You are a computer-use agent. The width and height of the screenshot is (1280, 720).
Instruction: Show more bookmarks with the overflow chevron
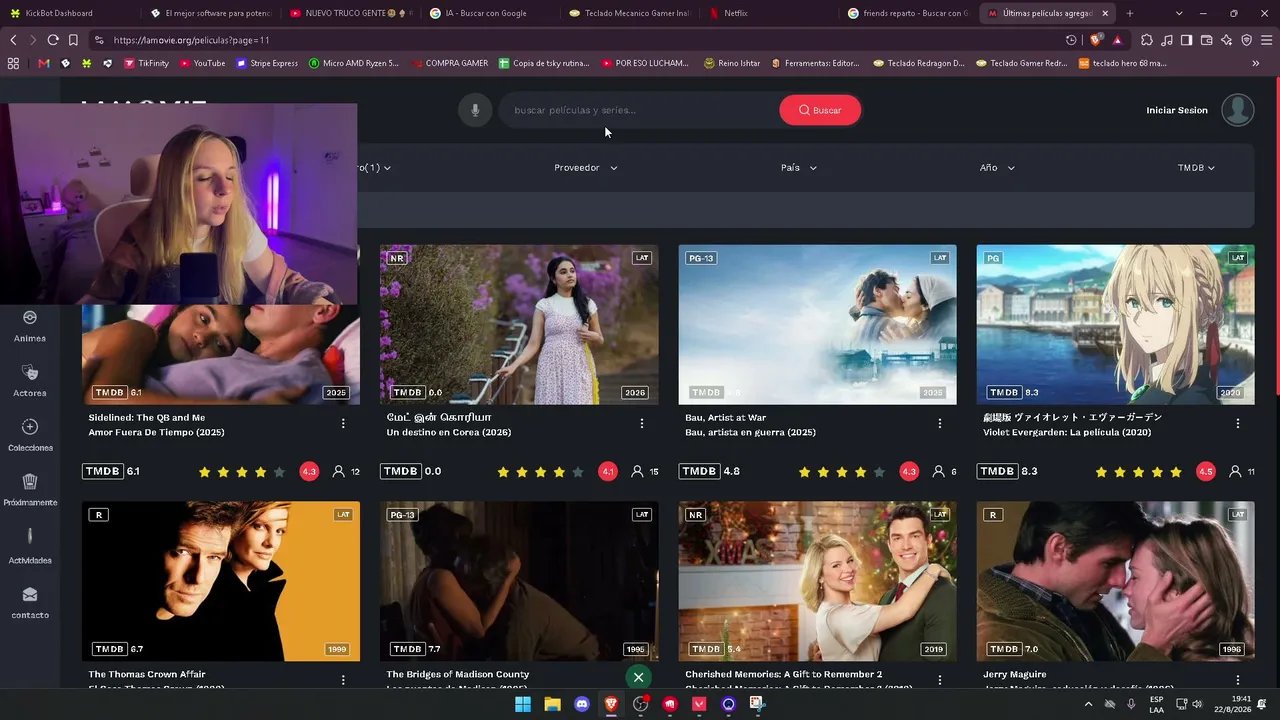[x=1255, y=63]
